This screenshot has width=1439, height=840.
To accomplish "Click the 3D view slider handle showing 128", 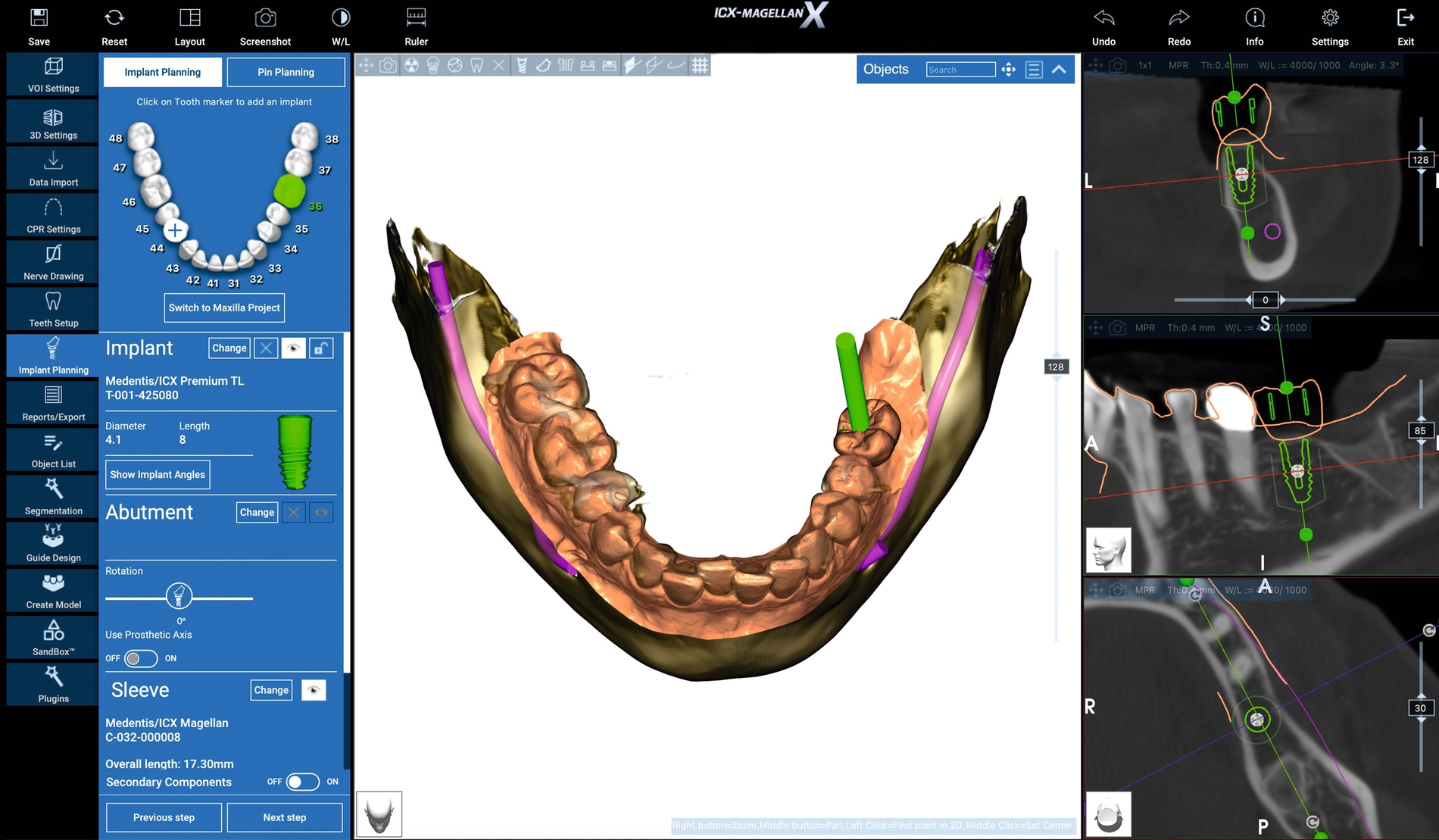I will coord(1056,367).
